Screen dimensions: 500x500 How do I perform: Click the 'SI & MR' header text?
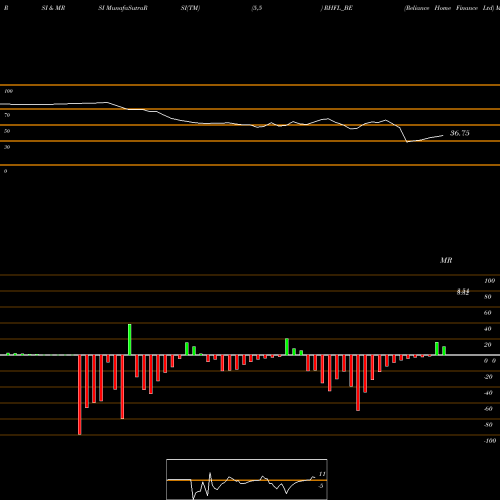coord(53,8)
